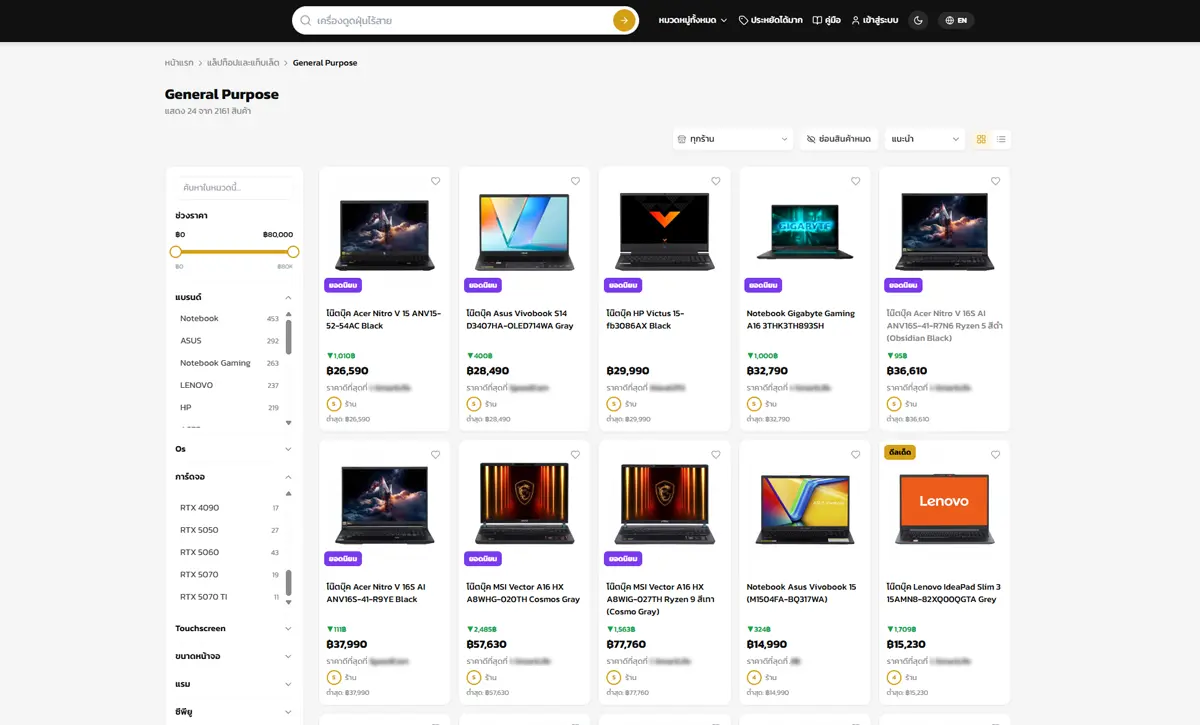Expand the แรม RAM filter section
This screenshot has height=725, width=1200.
point(234,684)
